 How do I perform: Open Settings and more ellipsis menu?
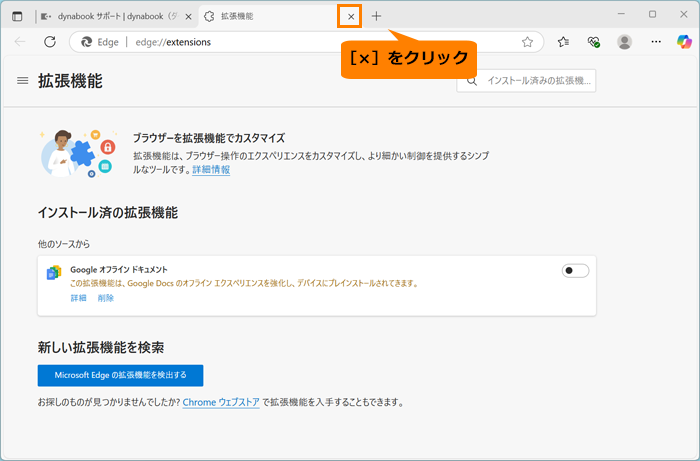[656, 42]
